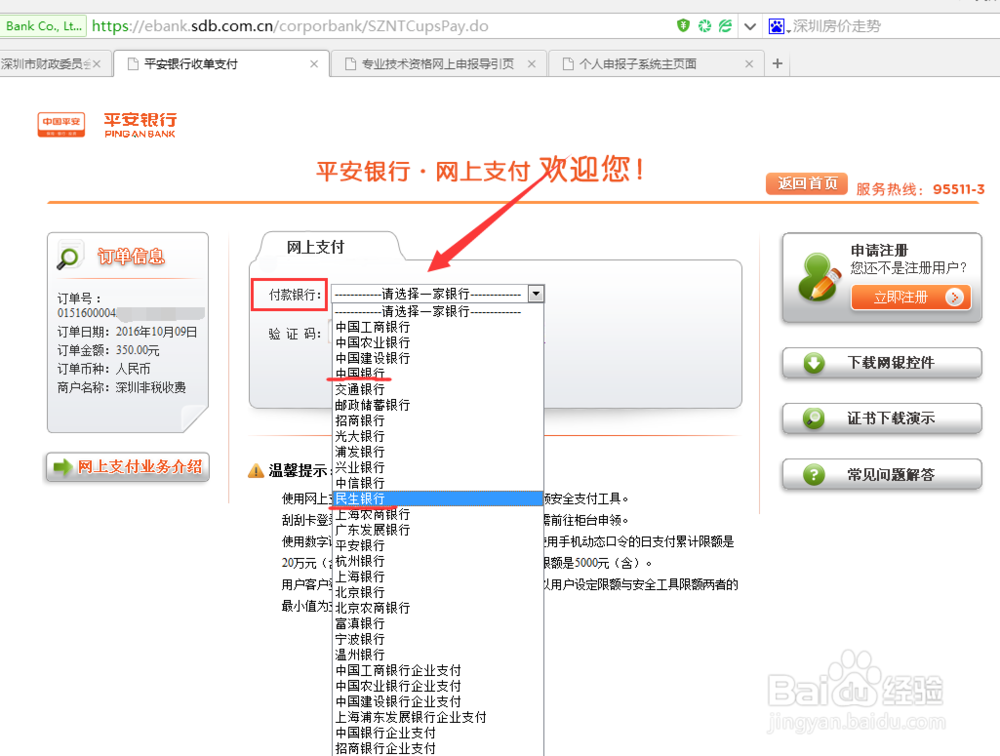Choose 广东发展银行 from the bank list
The width and height of the screenshot is (1000, 756).
pyautogui.click(x=438, y=530)
